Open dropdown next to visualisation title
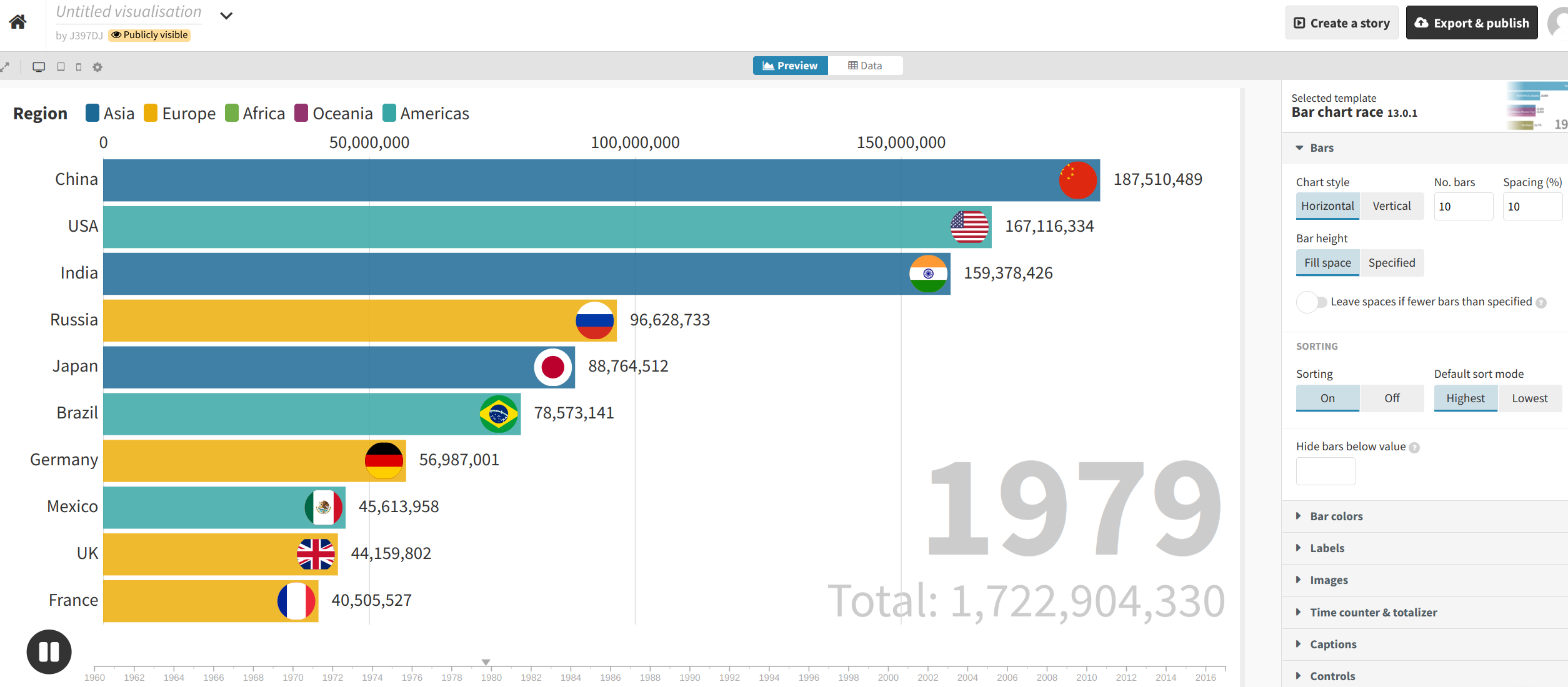 pyautogui.click(x=226, y=16)
